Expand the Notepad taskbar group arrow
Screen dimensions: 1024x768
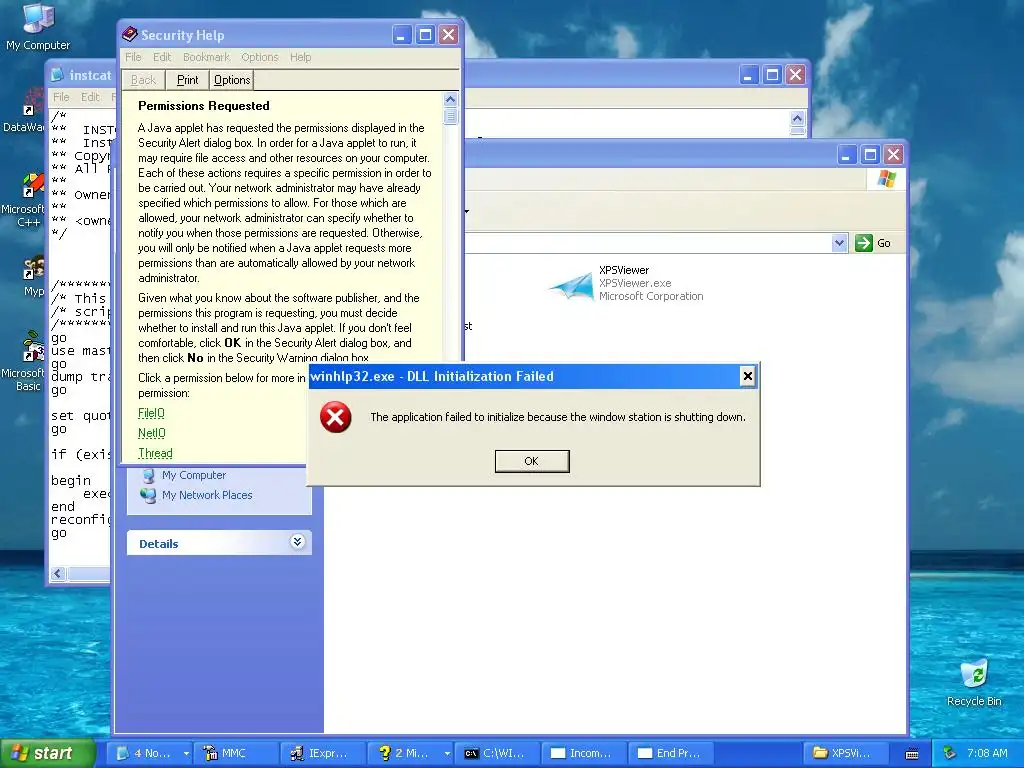click(x=186, y=753)
